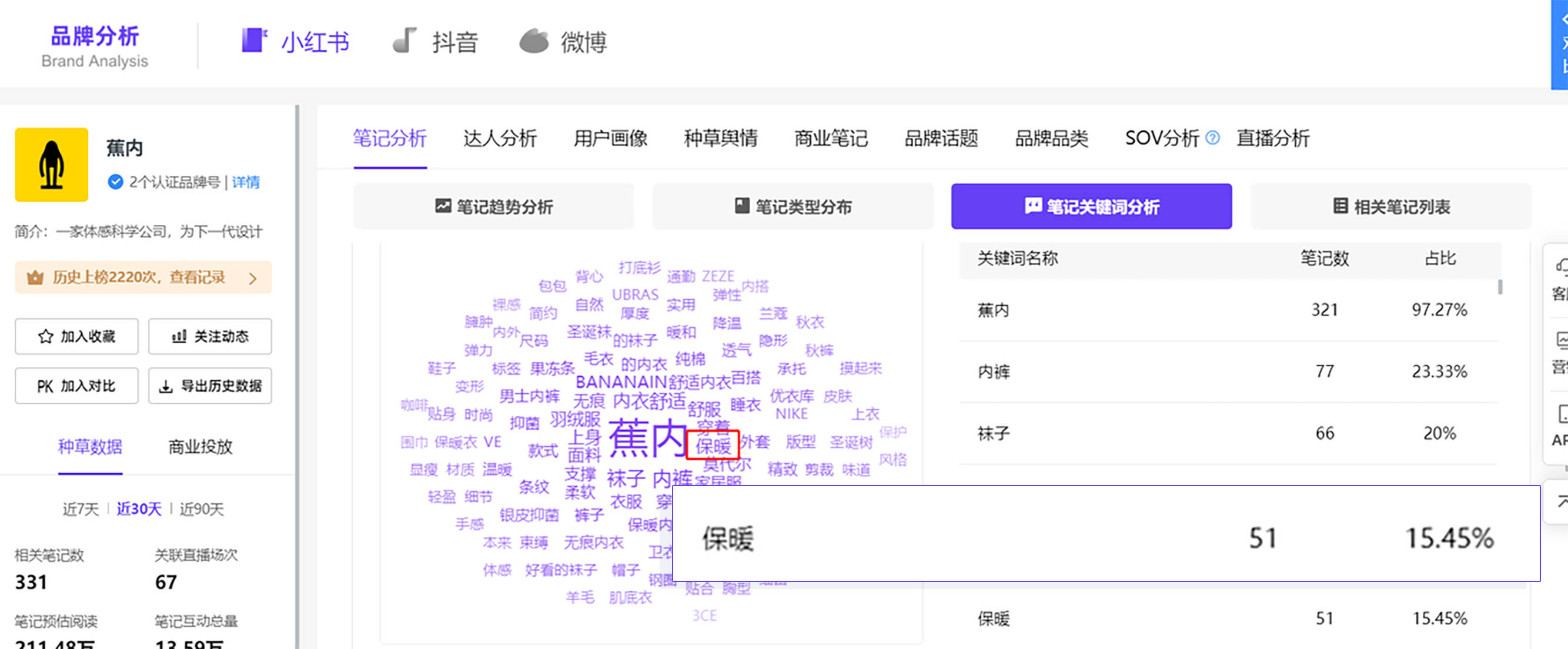Select the 种草数据 tab

point(90,447)
